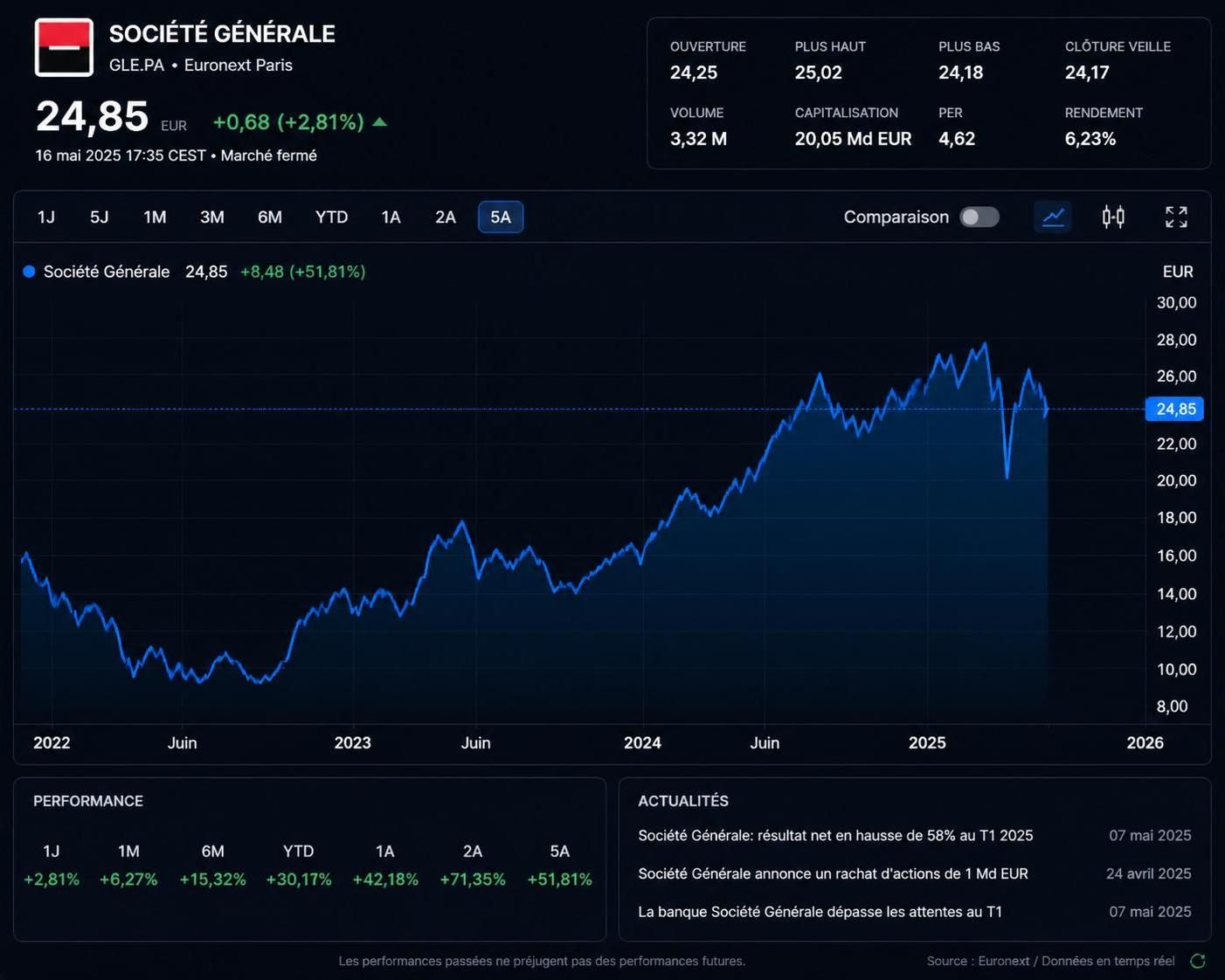Viewport: 1225px width, 980px height.
Task: Select the 5J time range tab
Action: [100, 217]
